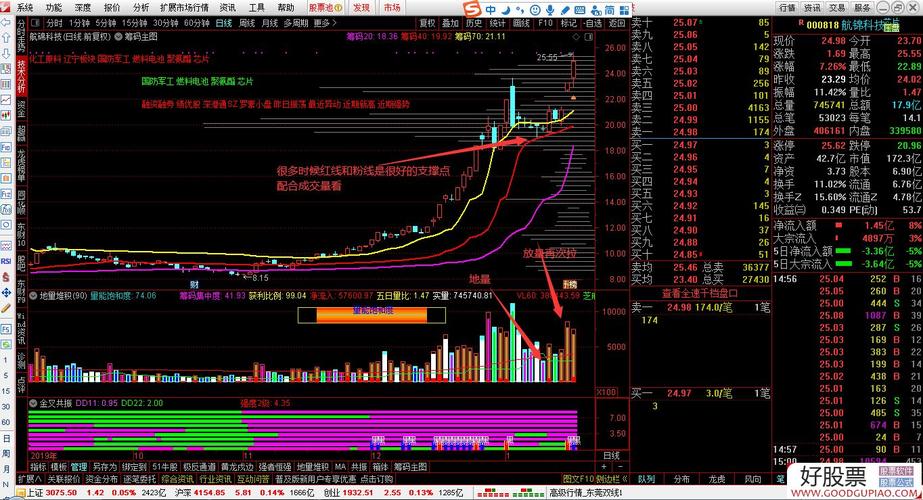Select the 诊测 vertical tab
The width and height of the screenshot is (923, 500).
click(x=21, y=358)
